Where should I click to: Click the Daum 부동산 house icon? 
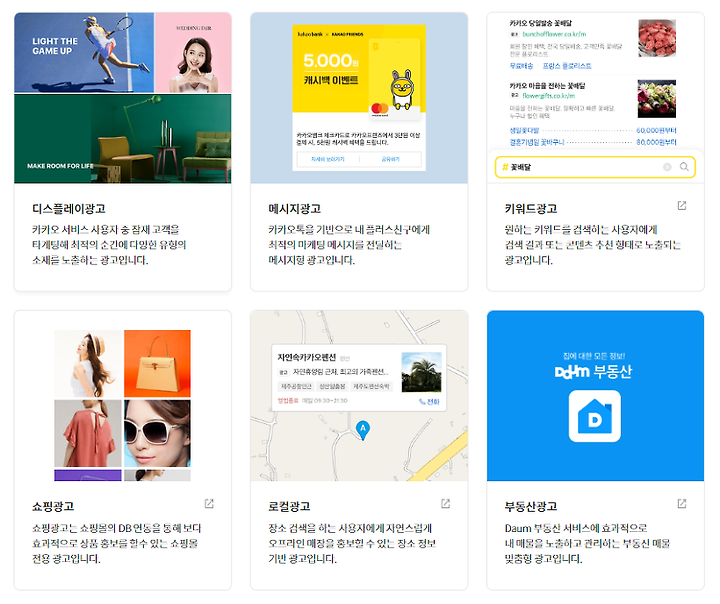coord(595,416)
